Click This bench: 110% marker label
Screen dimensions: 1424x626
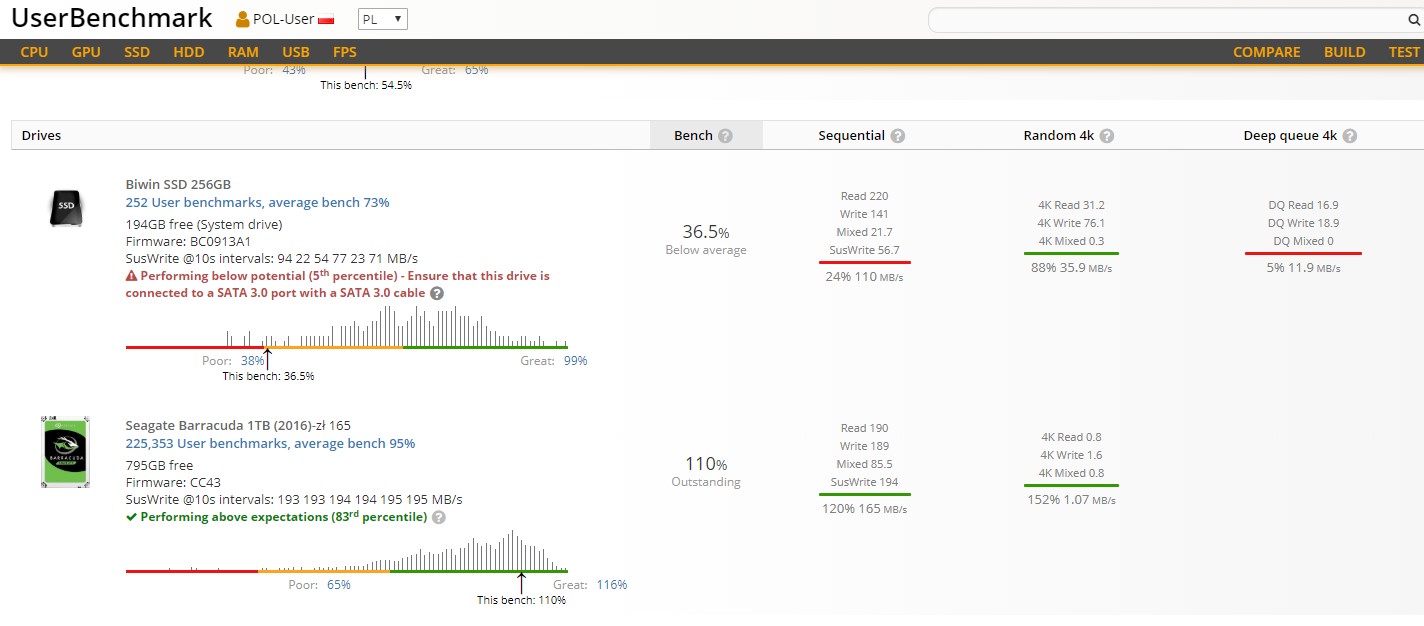521,600
